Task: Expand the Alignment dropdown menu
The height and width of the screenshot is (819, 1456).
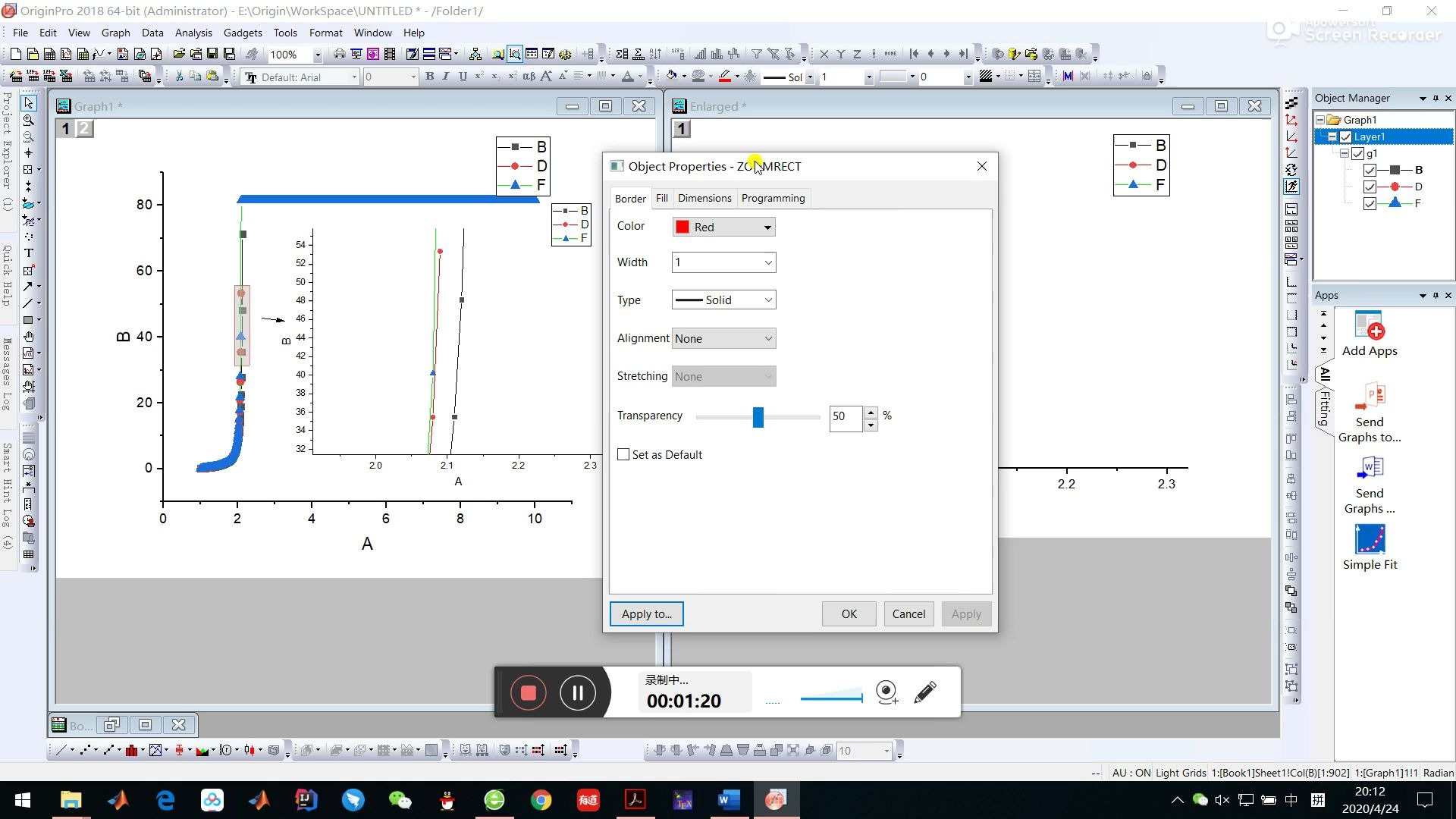Action: click(x=769, y=338)
